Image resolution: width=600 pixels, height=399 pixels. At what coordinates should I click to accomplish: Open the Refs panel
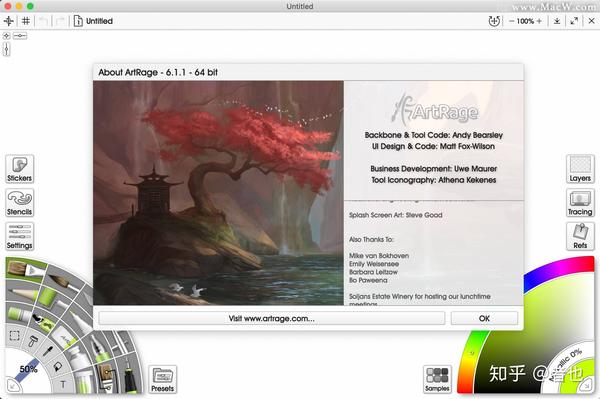[580, 236]
